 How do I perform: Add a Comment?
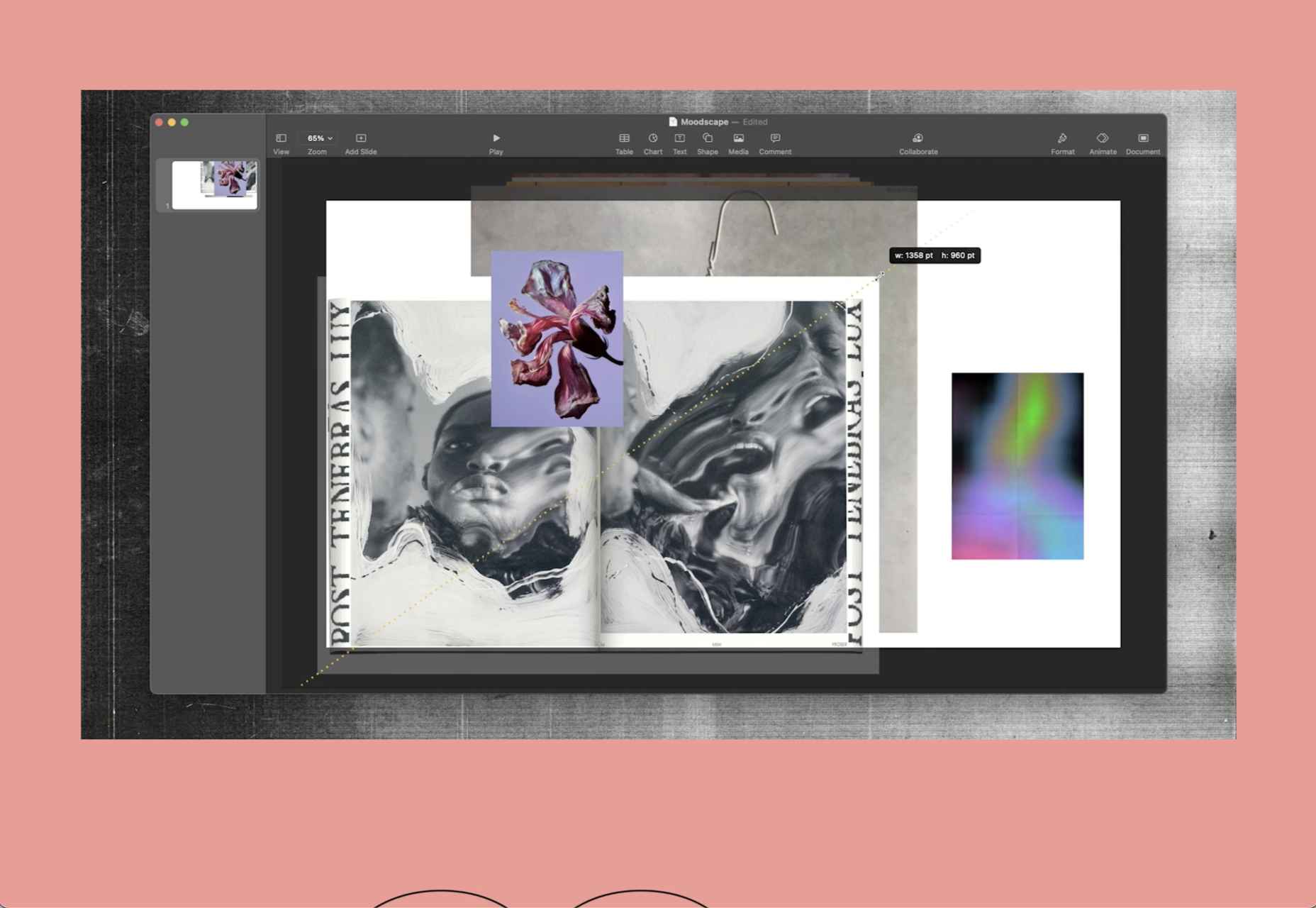click(x=775, y=143)
